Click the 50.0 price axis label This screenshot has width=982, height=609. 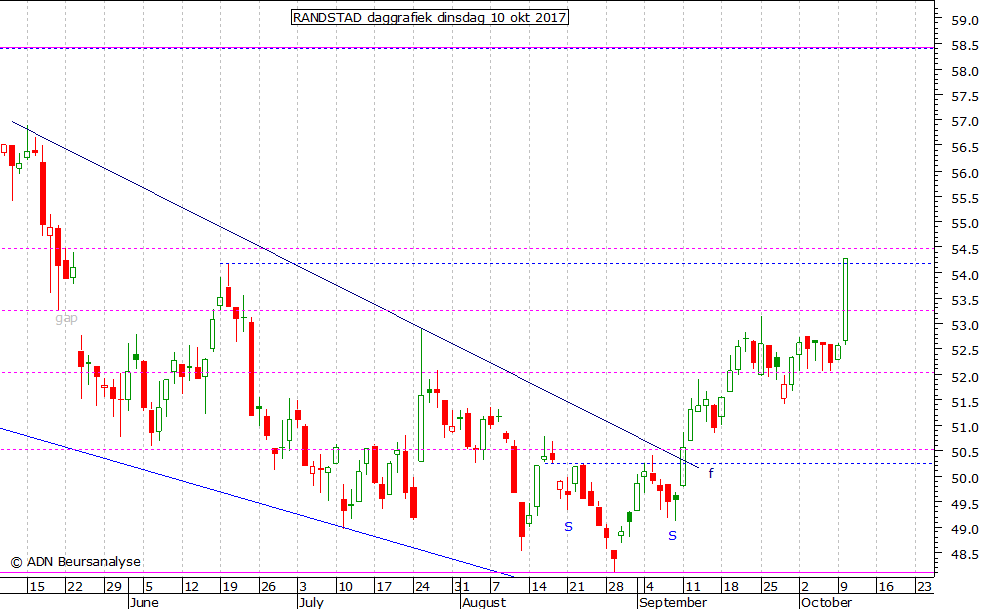964,479
